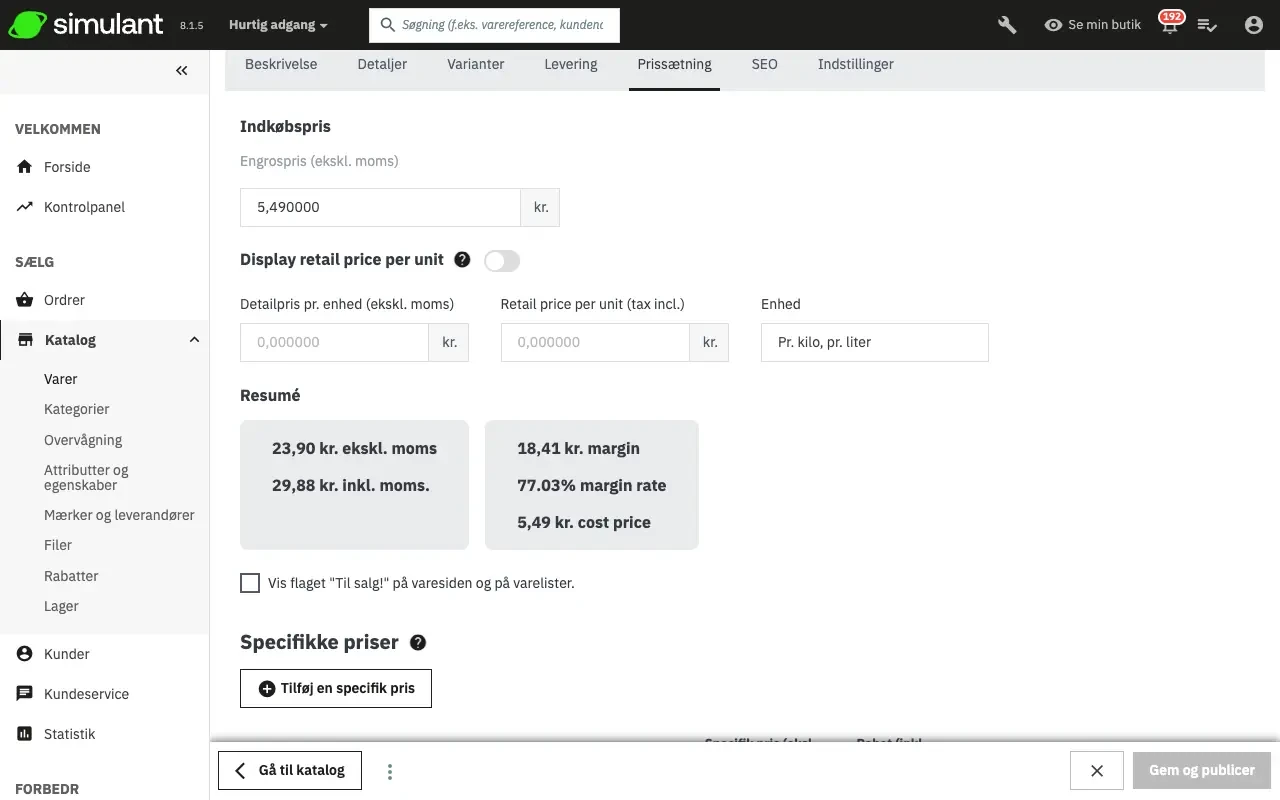This screenshot has height=800, width=1280.
Task: Click the Engrospris input field
Action: (380, 207)
